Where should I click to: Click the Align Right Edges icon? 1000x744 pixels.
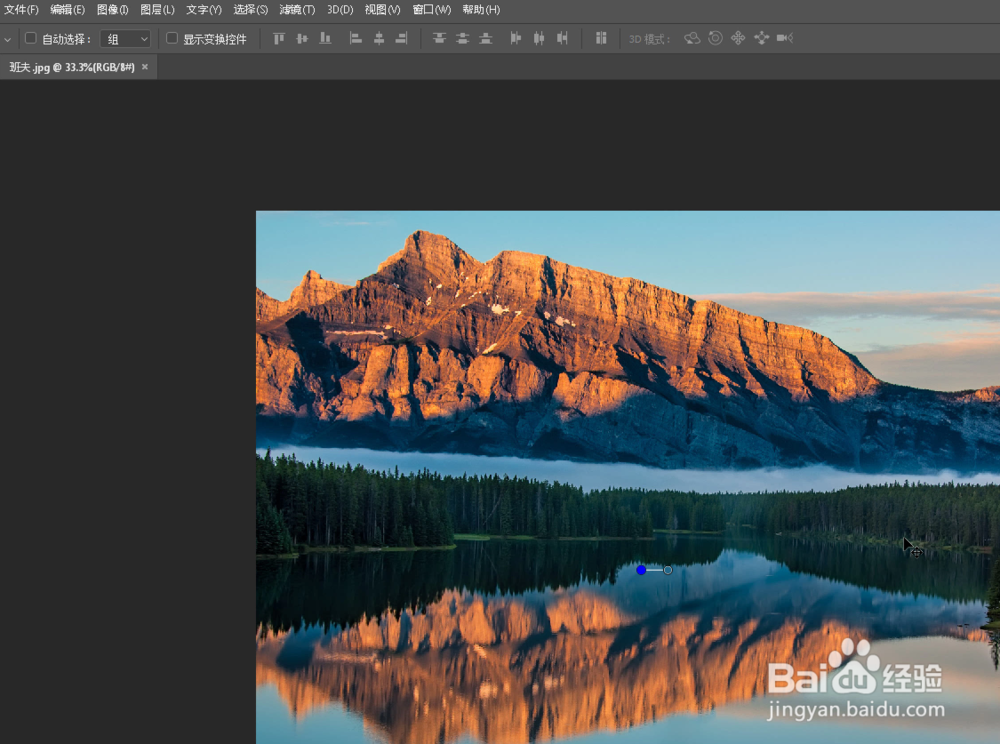(x=402, y=38)
